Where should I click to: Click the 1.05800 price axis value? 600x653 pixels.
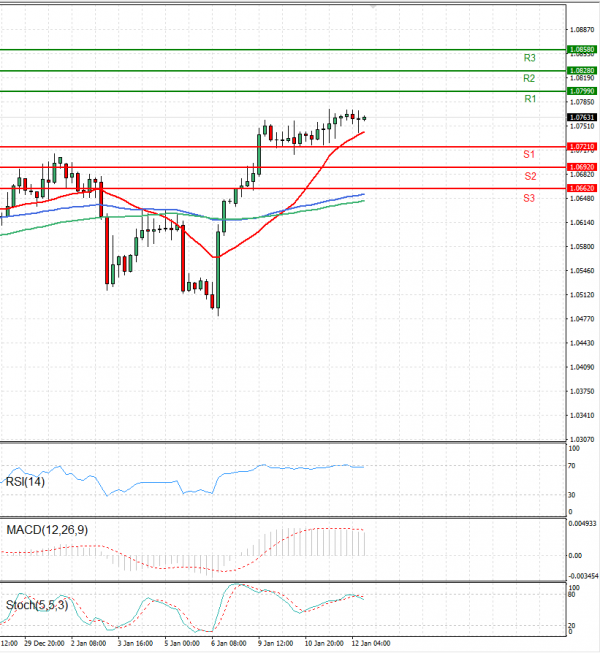point(582,247)
